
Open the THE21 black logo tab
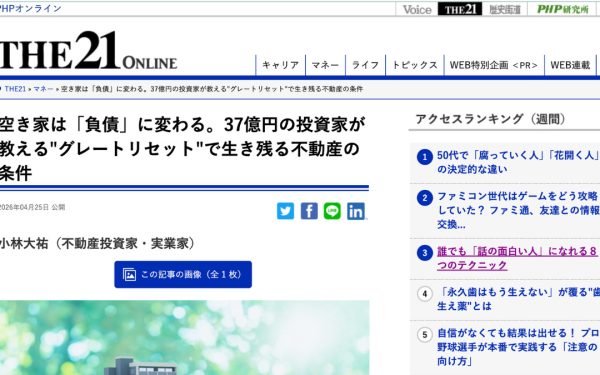[460, 9]
